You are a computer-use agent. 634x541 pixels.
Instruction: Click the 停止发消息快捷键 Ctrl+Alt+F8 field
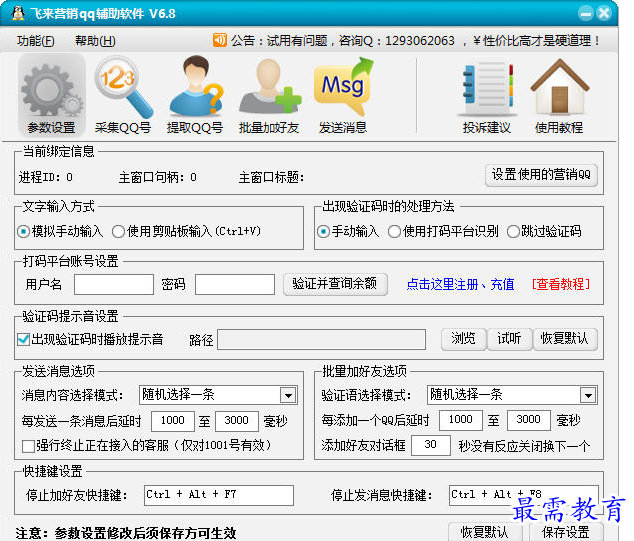(524, 495)
